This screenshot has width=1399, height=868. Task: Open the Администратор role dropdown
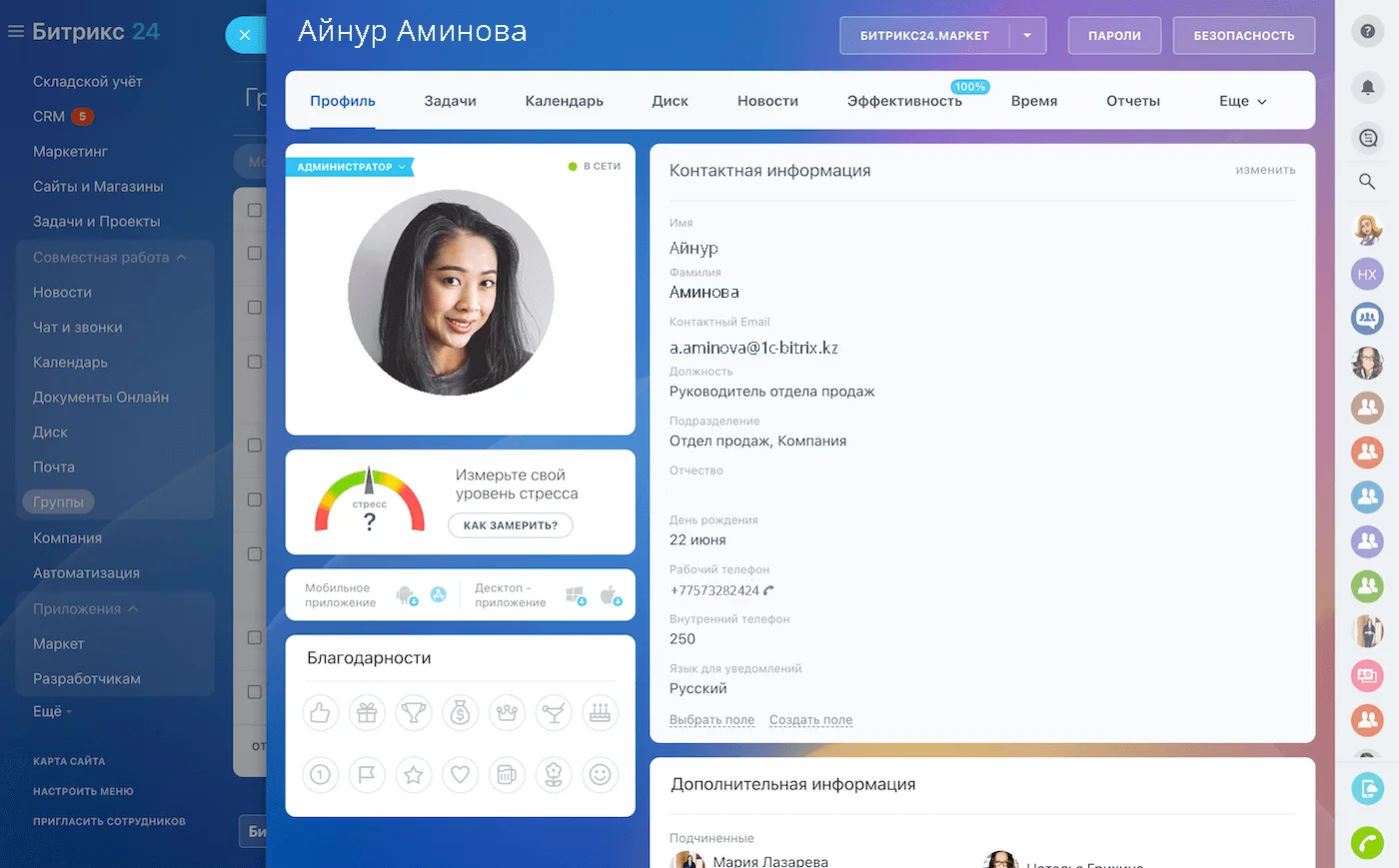[x=351, y=167]
